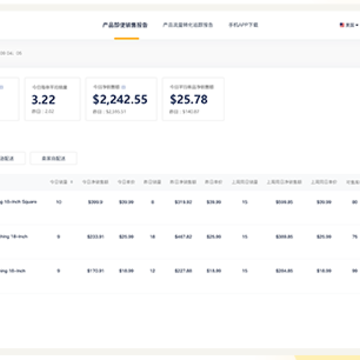Click yesterday's sales '12' in third row

coord(152,271)
